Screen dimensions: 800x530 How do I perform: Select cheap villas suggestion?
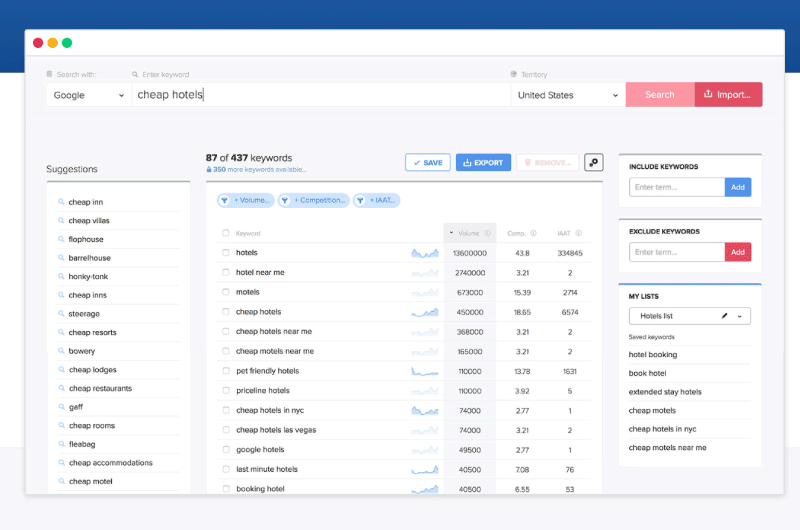[89, 220]
